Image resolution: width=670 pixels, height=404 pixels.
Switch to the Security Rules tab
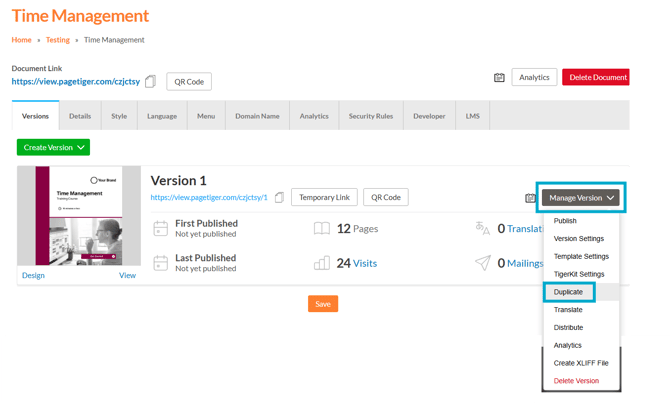(x=371, y=115)
